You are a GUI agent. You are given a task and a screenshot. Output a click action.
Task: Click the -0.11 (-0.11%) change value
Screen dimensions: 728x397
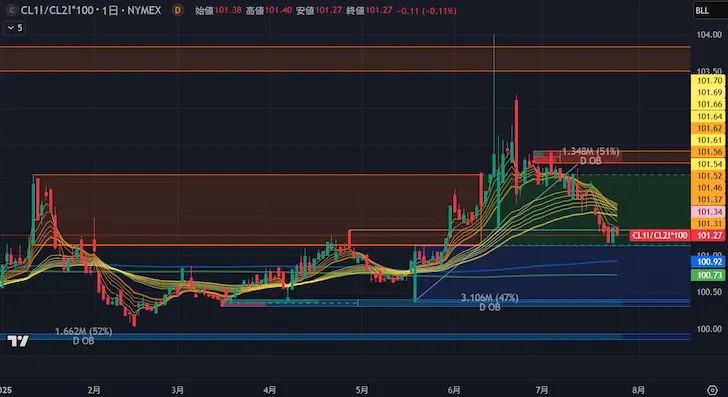(x=427, y=11)
